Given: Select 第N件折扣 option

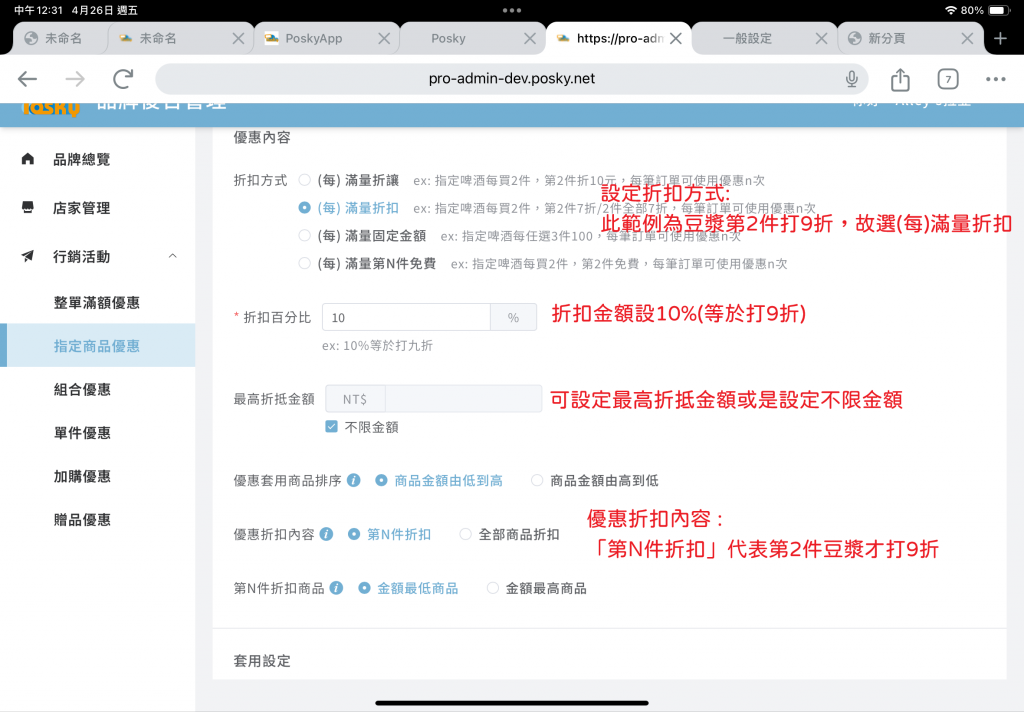Looking at the screenshot, I should click(x=354, y=534).
